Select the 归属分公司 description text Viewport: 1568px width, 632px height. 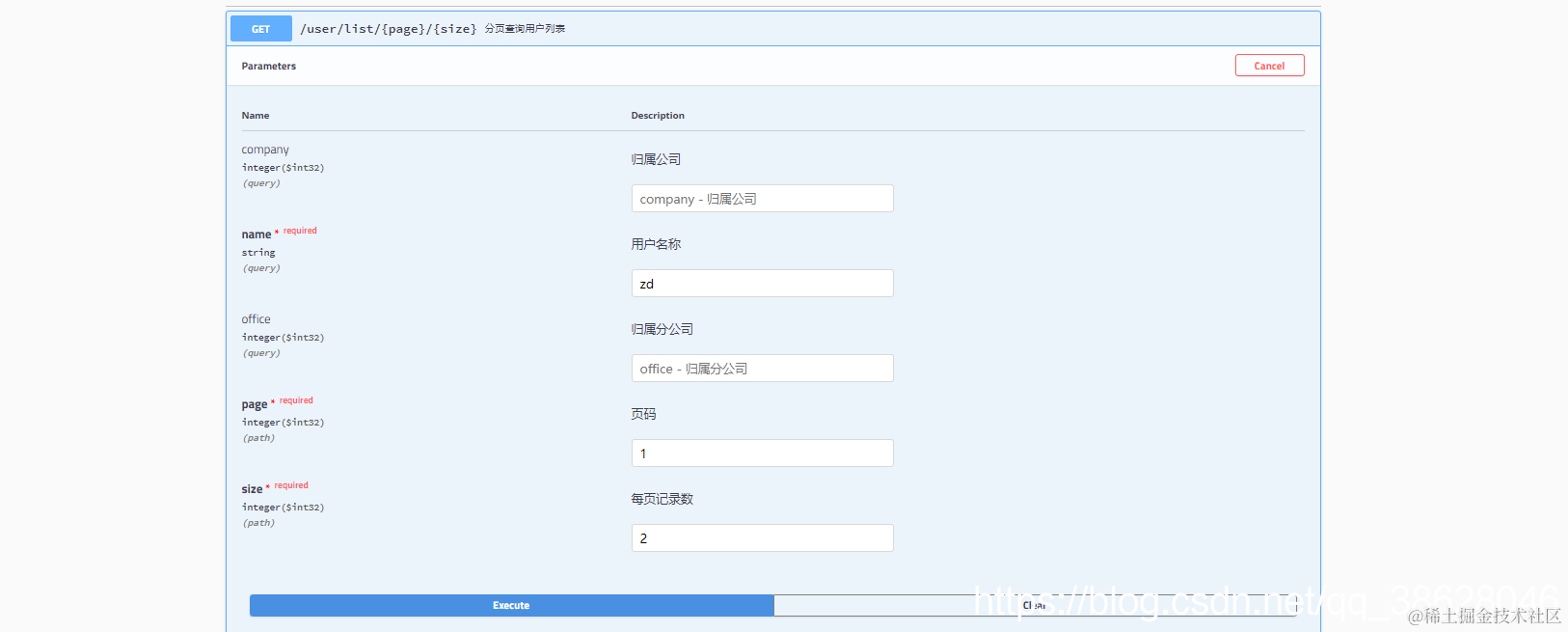(662, 329)
